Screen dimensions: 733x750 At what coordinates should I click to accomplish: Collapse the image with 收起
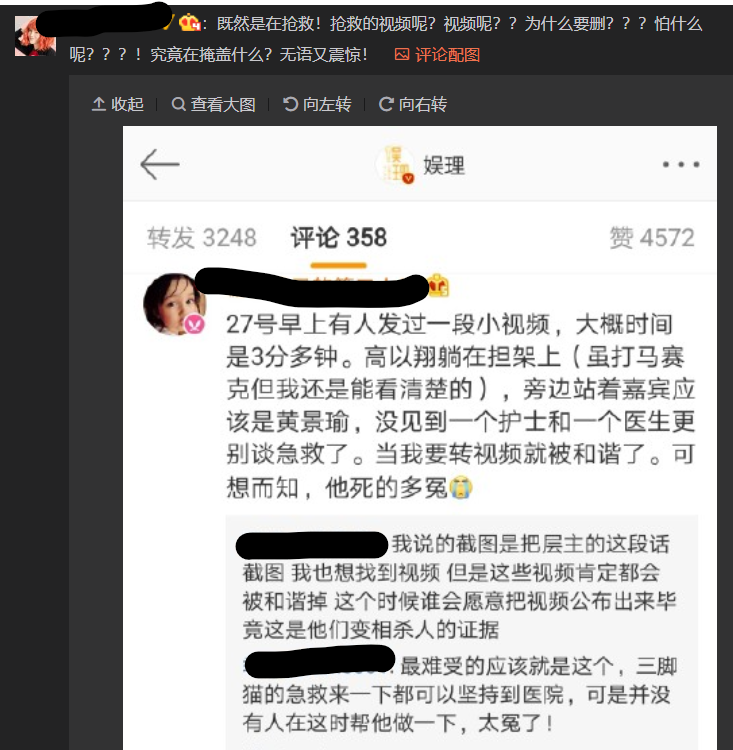coord(118,104)
